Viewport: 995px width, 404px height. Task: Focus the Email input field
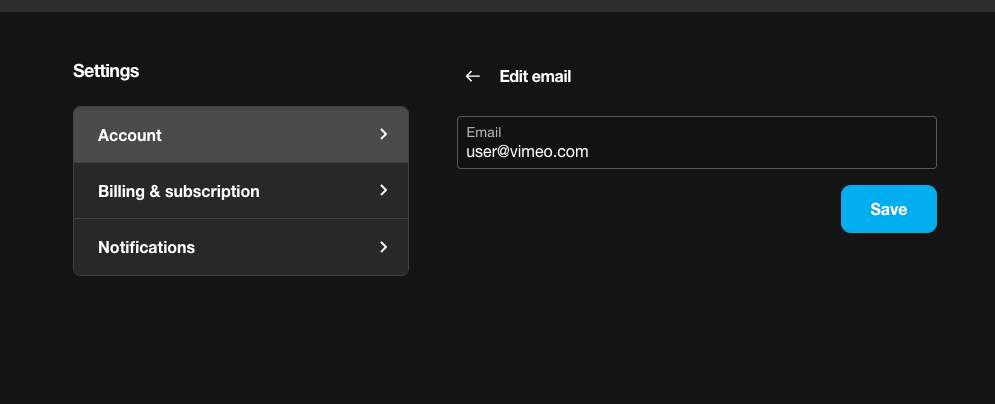point(697,143)
